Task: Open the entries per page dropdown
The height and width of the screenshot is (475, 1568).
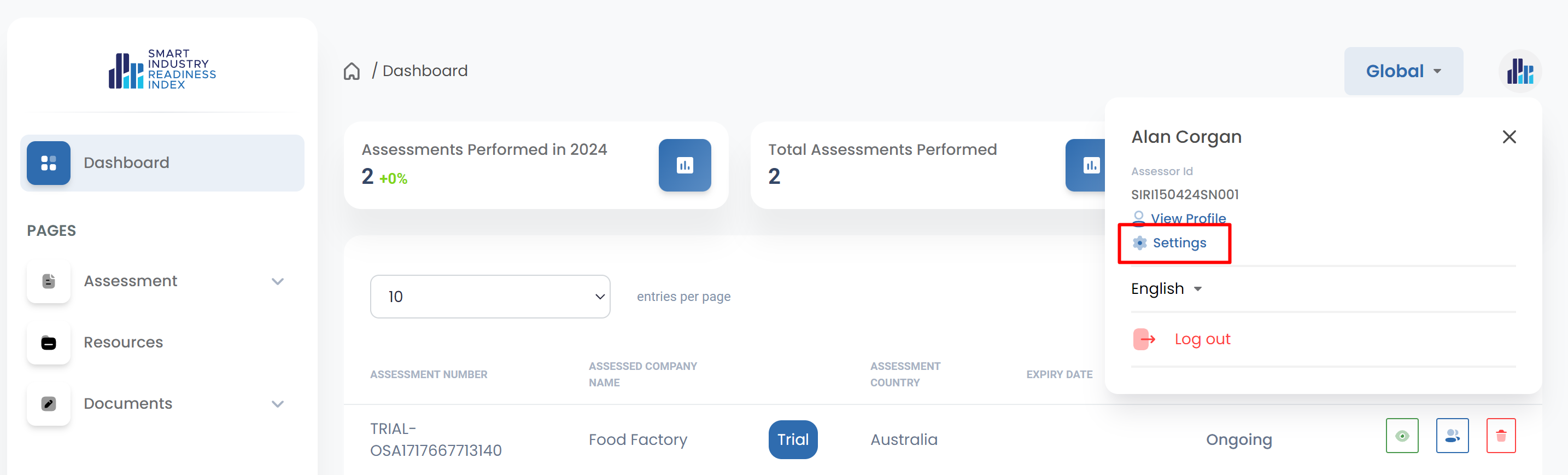Action: (x=489, y=297)
